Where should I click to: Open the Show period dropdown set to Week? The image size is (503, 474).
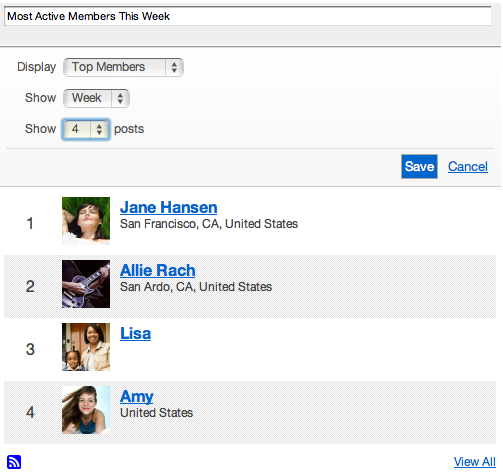pos(96,98)
